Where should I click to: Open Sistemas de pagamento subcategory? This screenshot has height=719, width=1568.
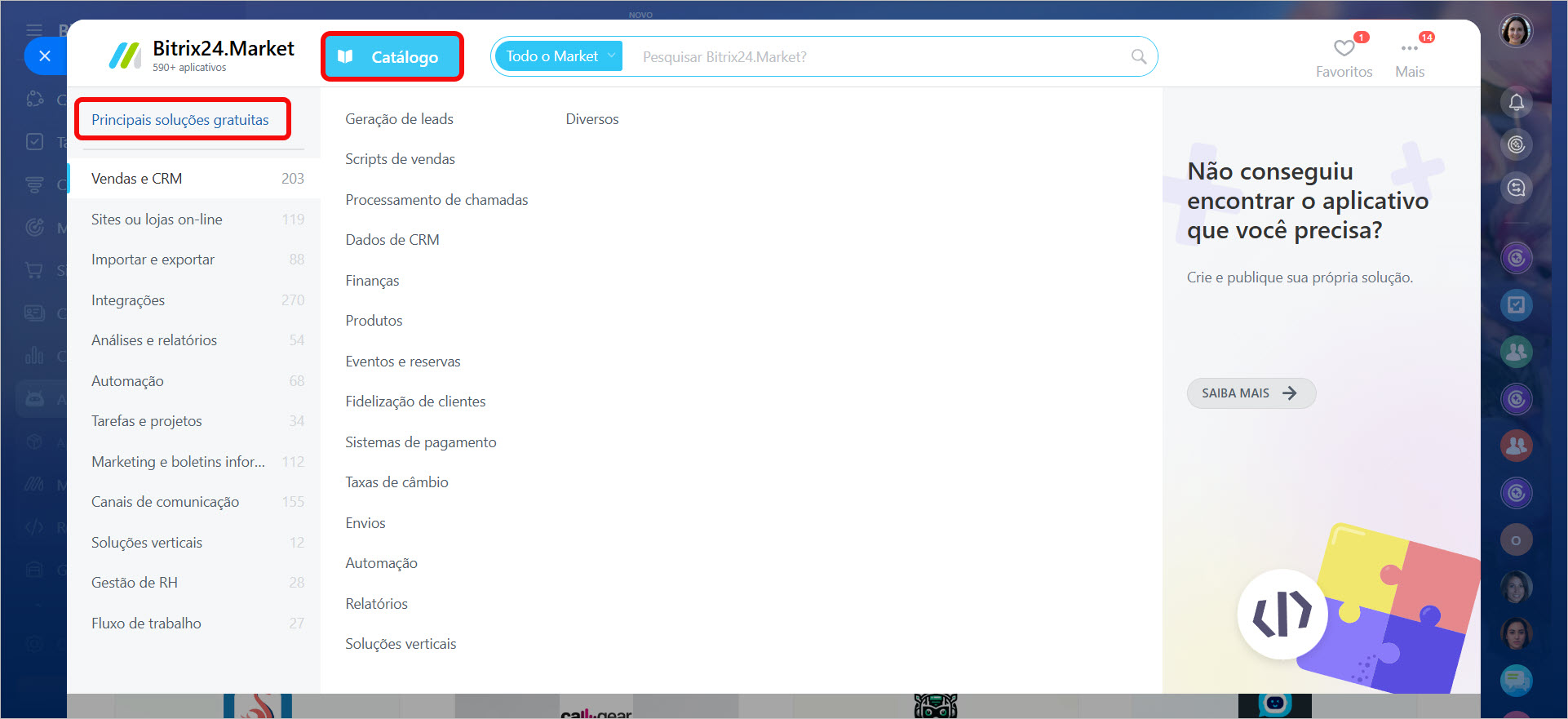[x=420, y=442]
